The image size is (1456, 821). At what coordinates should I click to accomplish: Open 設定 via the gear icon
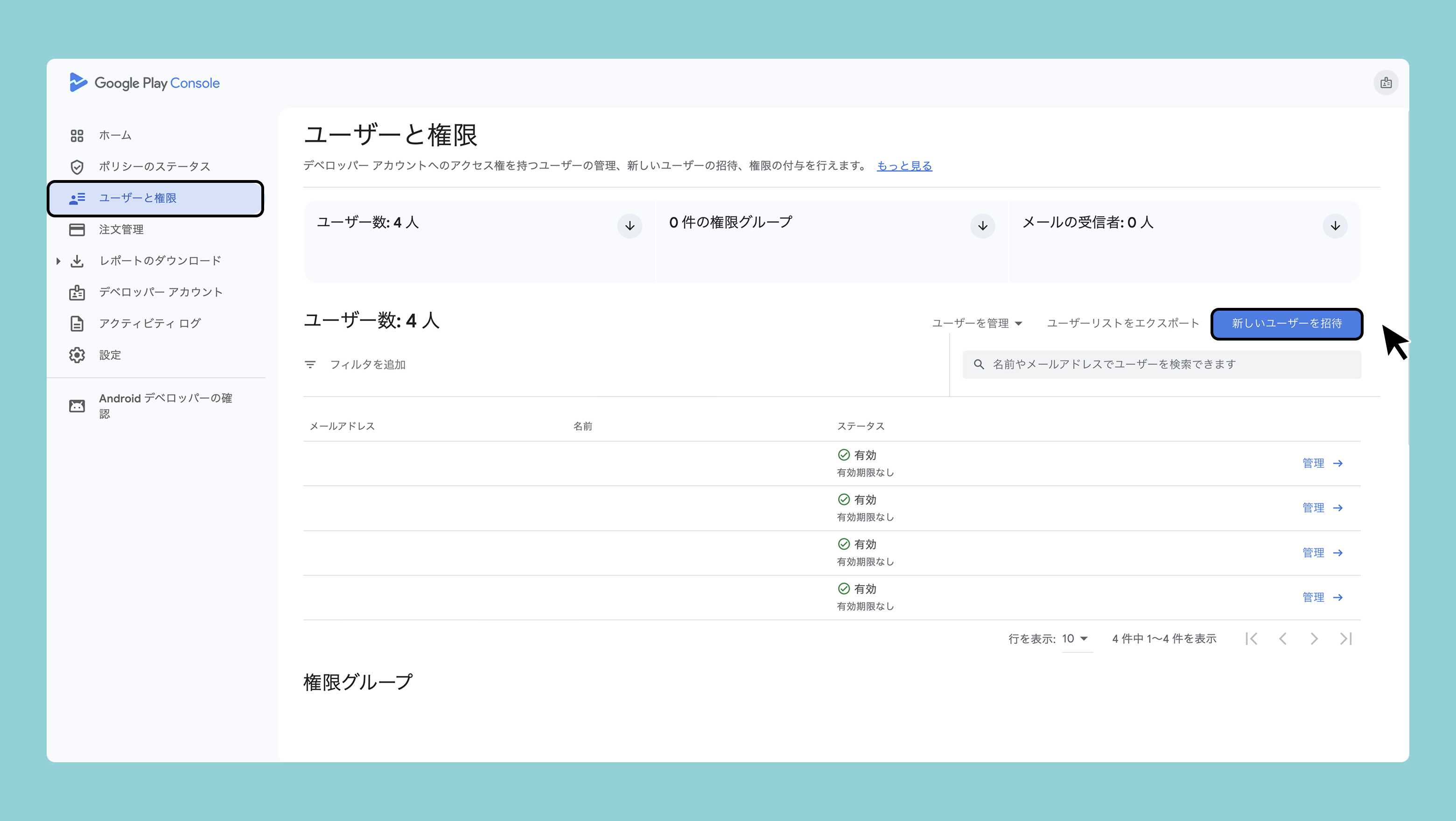[x=77, y=355]
